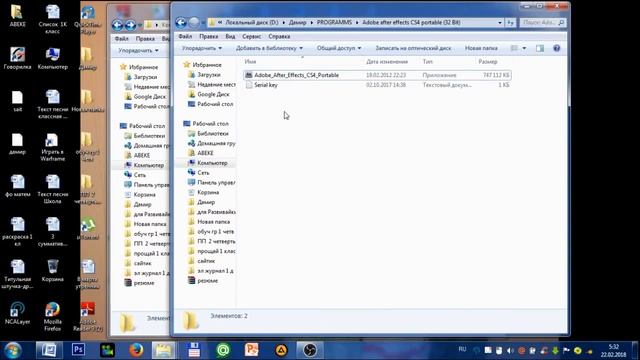This screenshot has width=640, height=360.
Task: Create a Новая папка in toolbar
Action: click(x=481, y=48)
